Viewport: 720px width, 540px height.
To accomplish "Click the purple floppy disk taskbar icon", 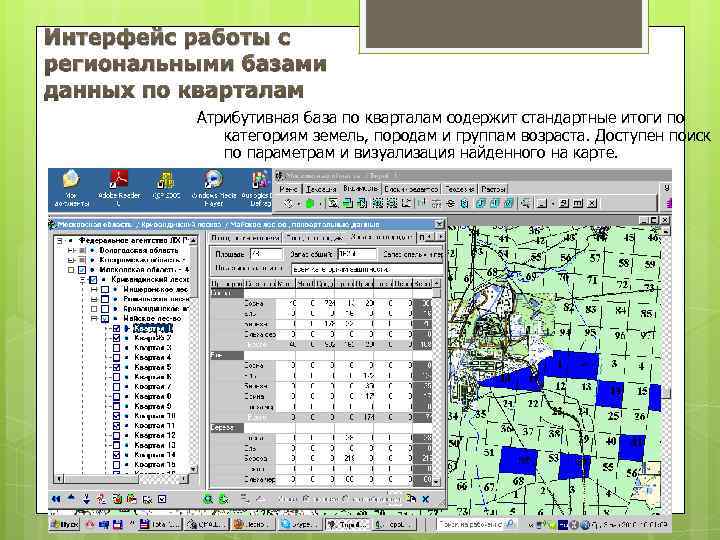I will [x=118, y=524].
